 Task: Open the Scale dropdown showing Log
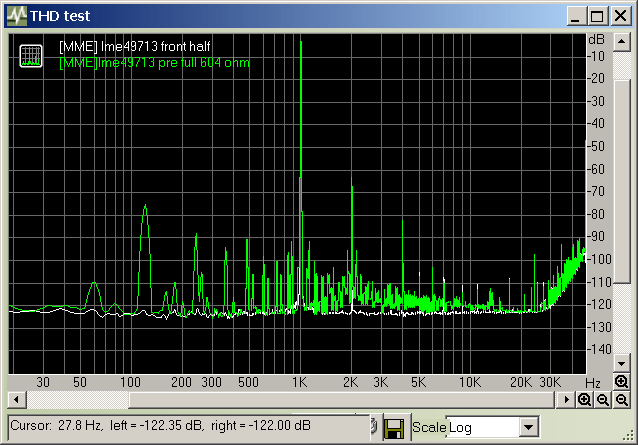coord(529,427)
